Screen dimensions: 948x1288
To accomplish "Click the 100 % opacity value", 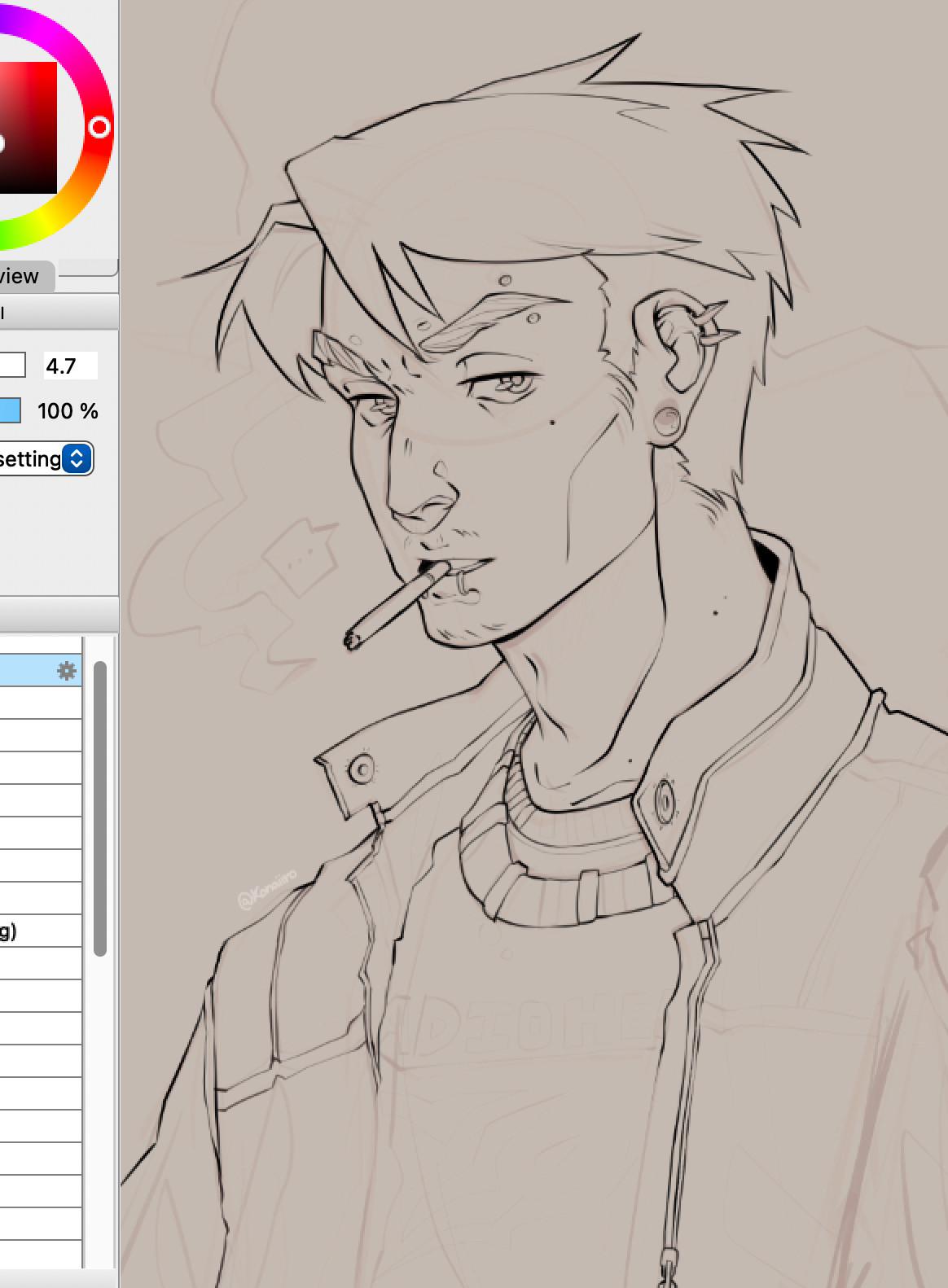I will tap(68, 411).
